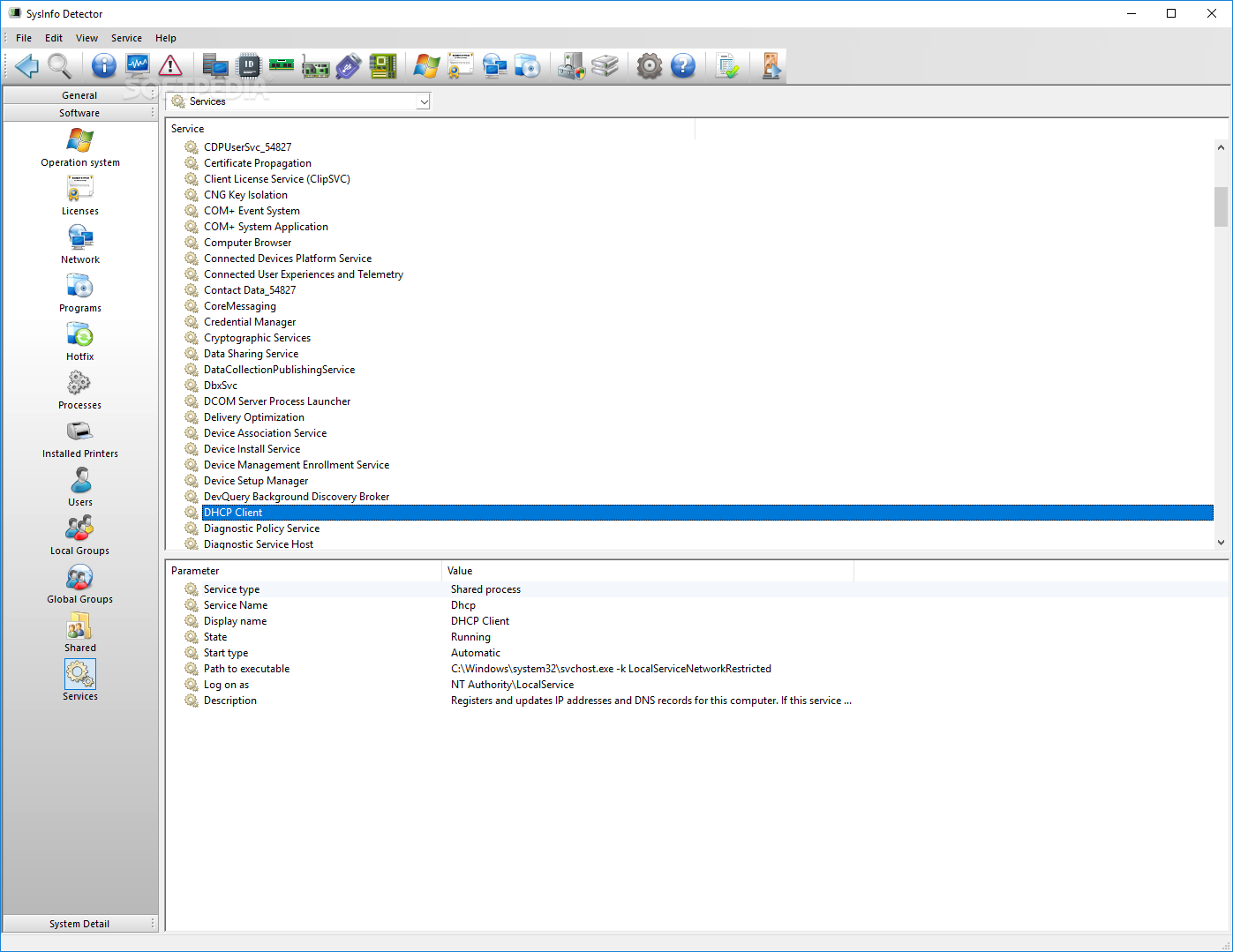
Task: Click the purple USB plug icon
Action: 349,65
